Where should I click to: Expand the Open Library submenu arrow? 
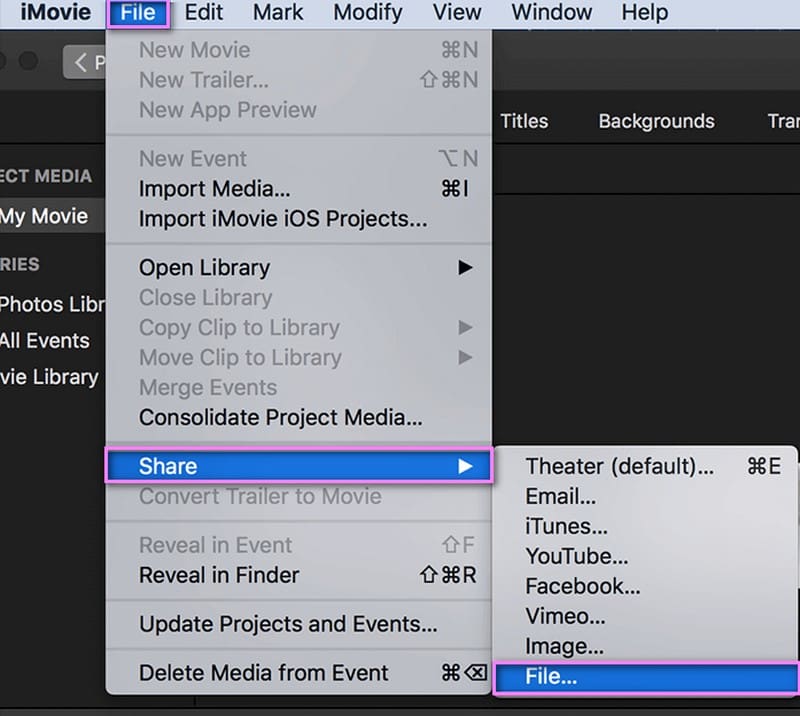click(465, 268)
